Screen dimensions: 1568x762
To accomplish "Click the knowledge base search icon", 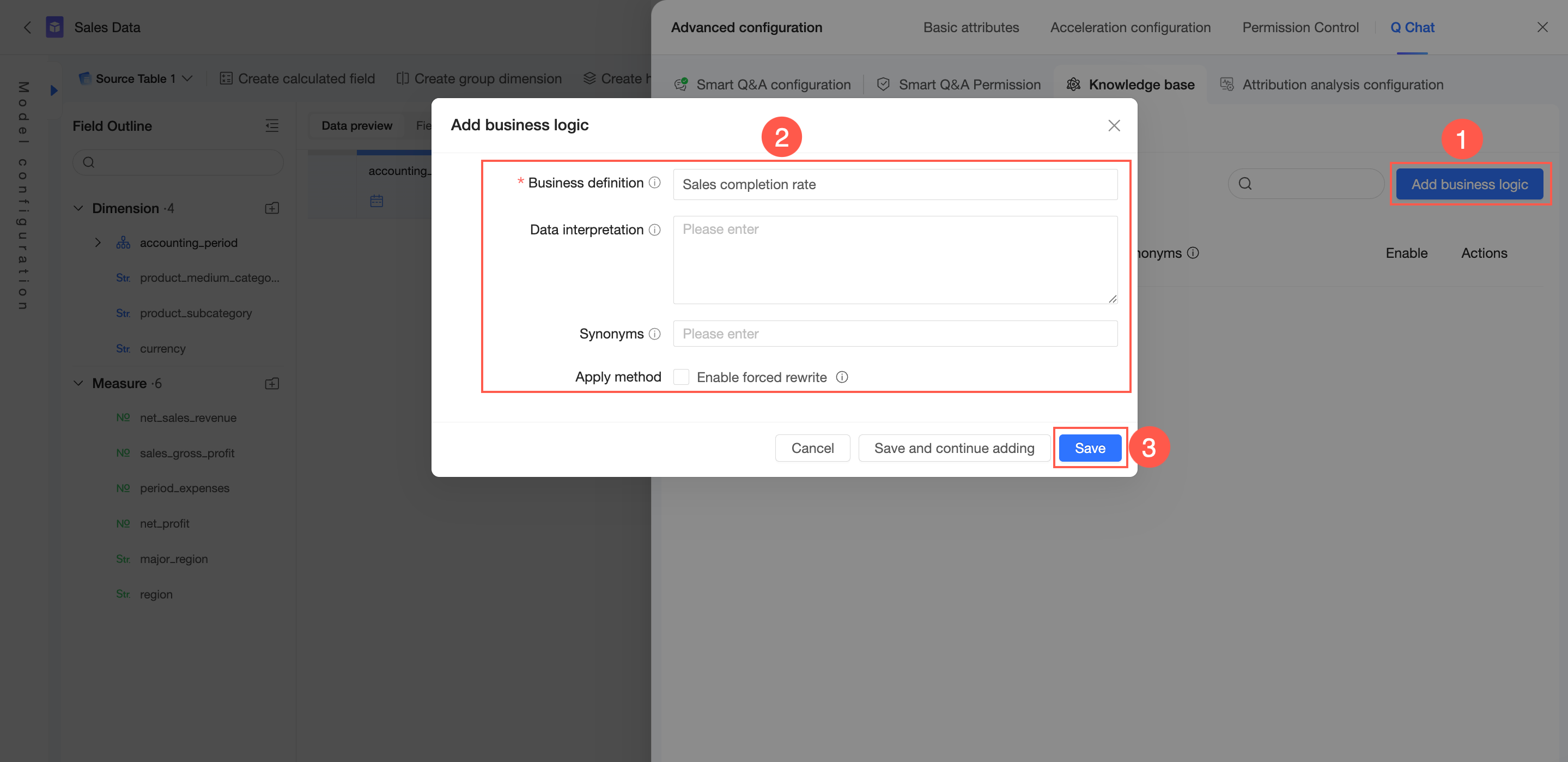I will [x=1245, y=184].
